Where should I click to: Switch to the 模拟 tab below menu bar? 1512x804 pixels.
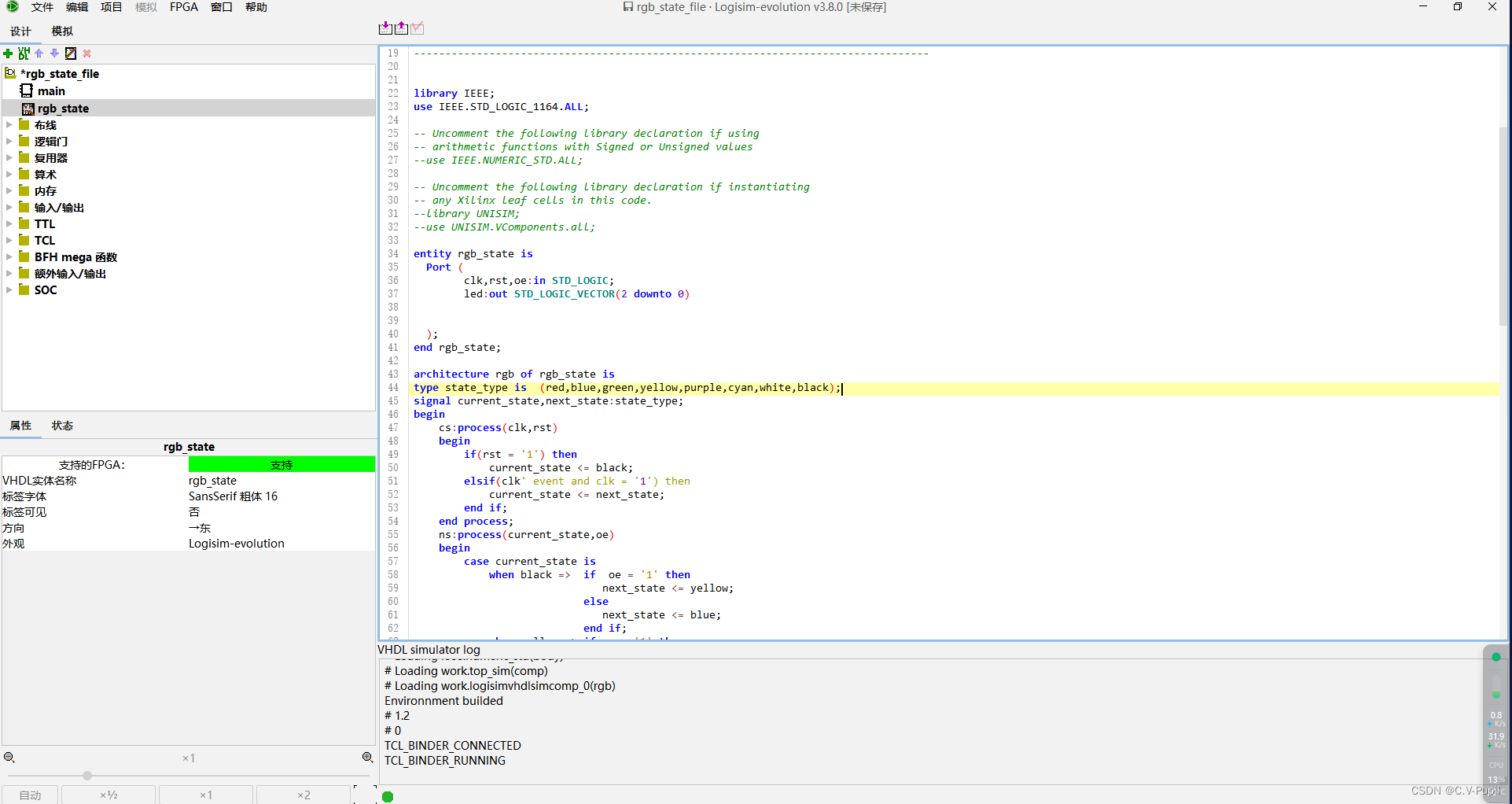[62, 31]
